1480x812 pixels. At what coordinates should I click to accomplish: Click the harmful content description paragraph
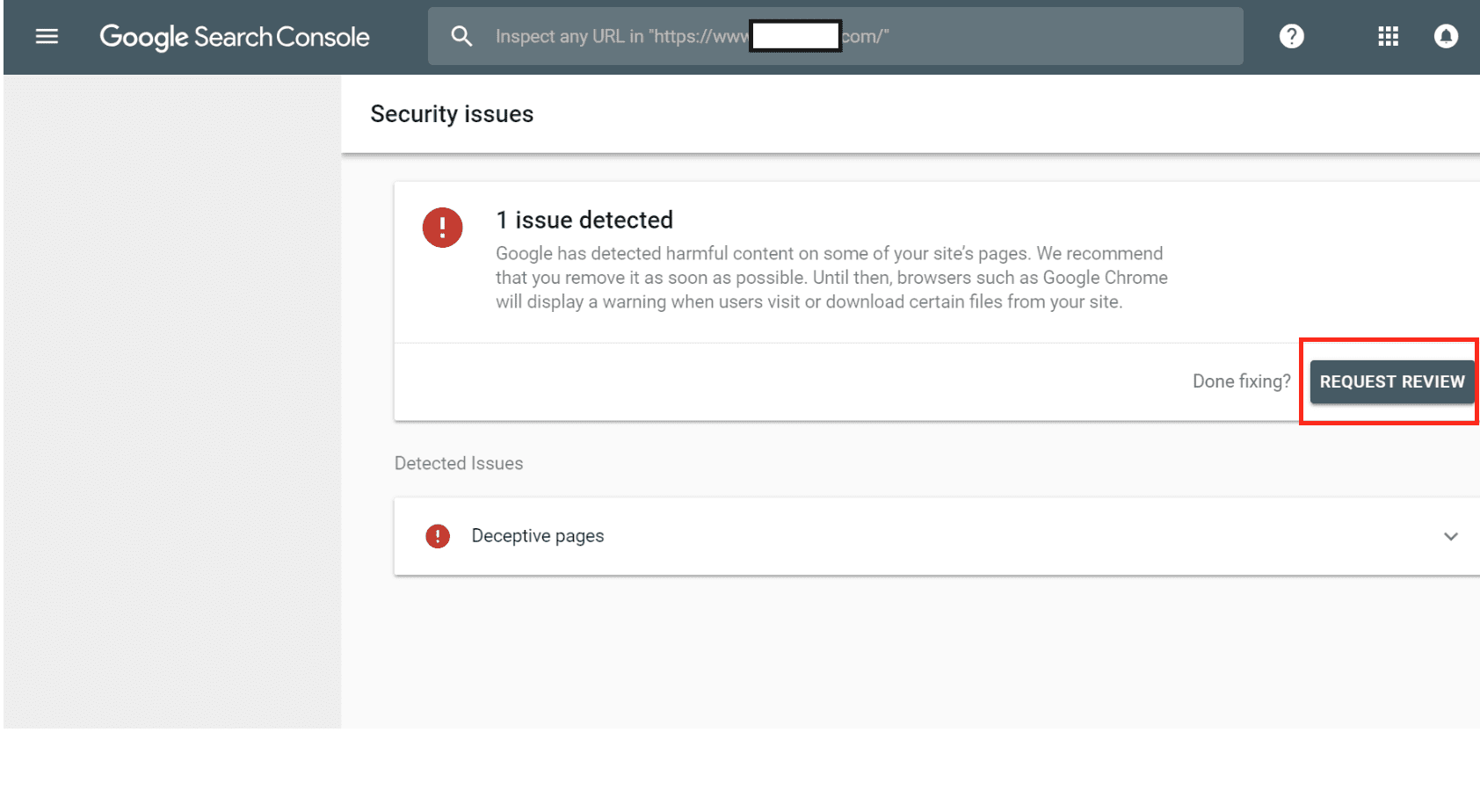pyautogui.click(x=831, y=278)
